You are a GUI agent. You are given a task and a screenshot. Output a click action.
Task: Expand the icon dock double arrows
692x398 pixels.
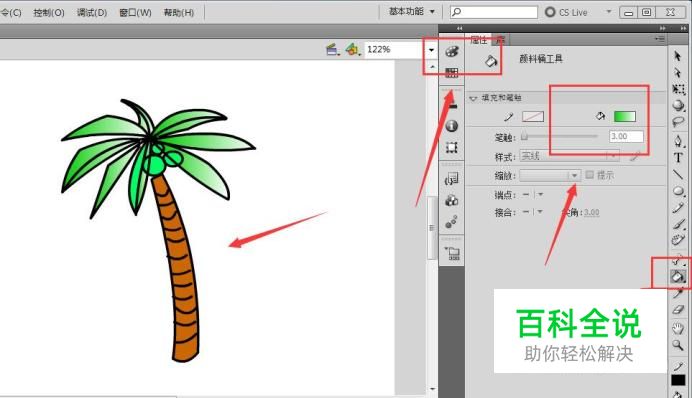(459, 28)
